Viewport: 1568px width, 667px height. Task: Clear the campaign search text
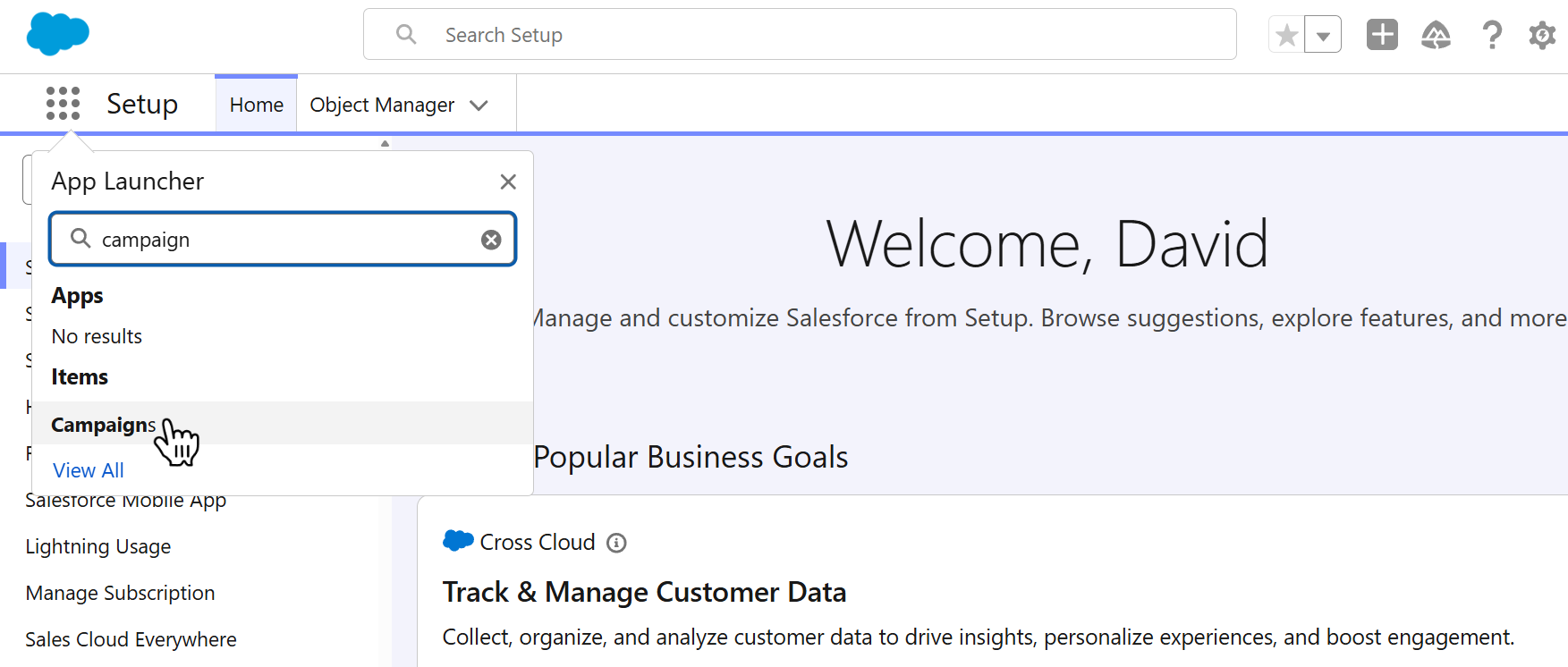491,240
